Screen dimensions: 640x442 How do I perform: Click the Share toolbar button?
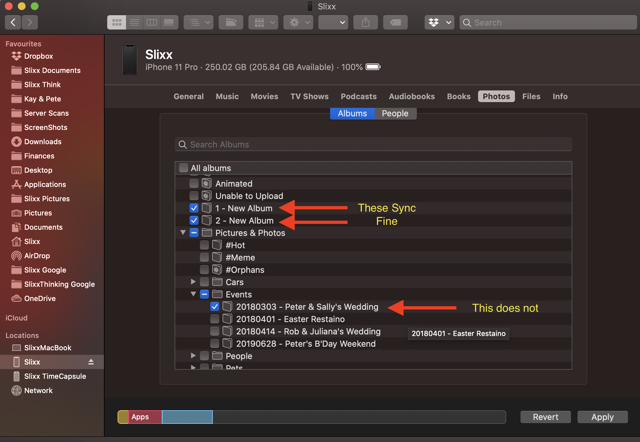click(365, 22)
